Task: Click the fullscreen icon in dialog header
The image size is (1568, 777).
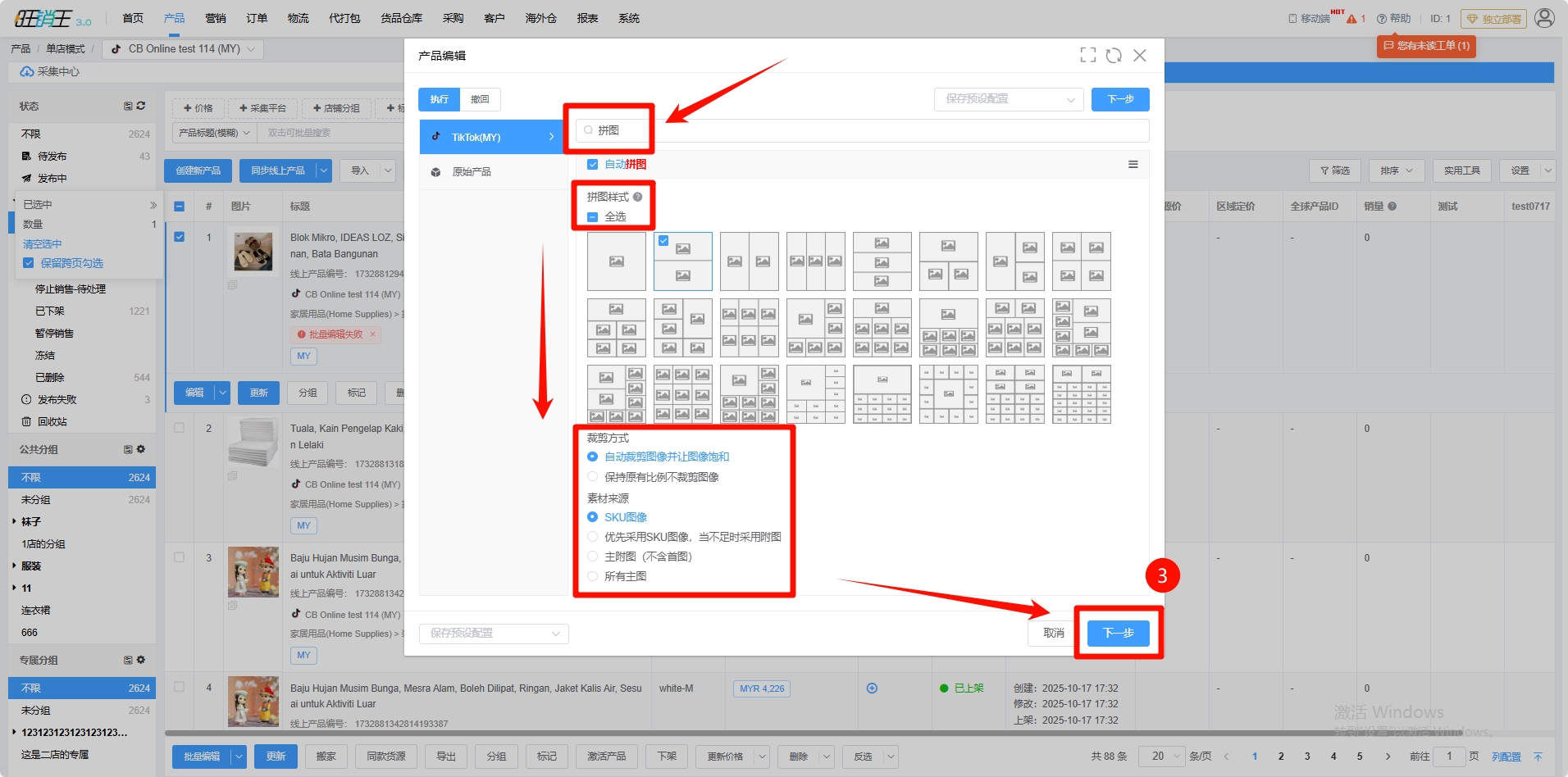Action: click(x=1087, y=55)
